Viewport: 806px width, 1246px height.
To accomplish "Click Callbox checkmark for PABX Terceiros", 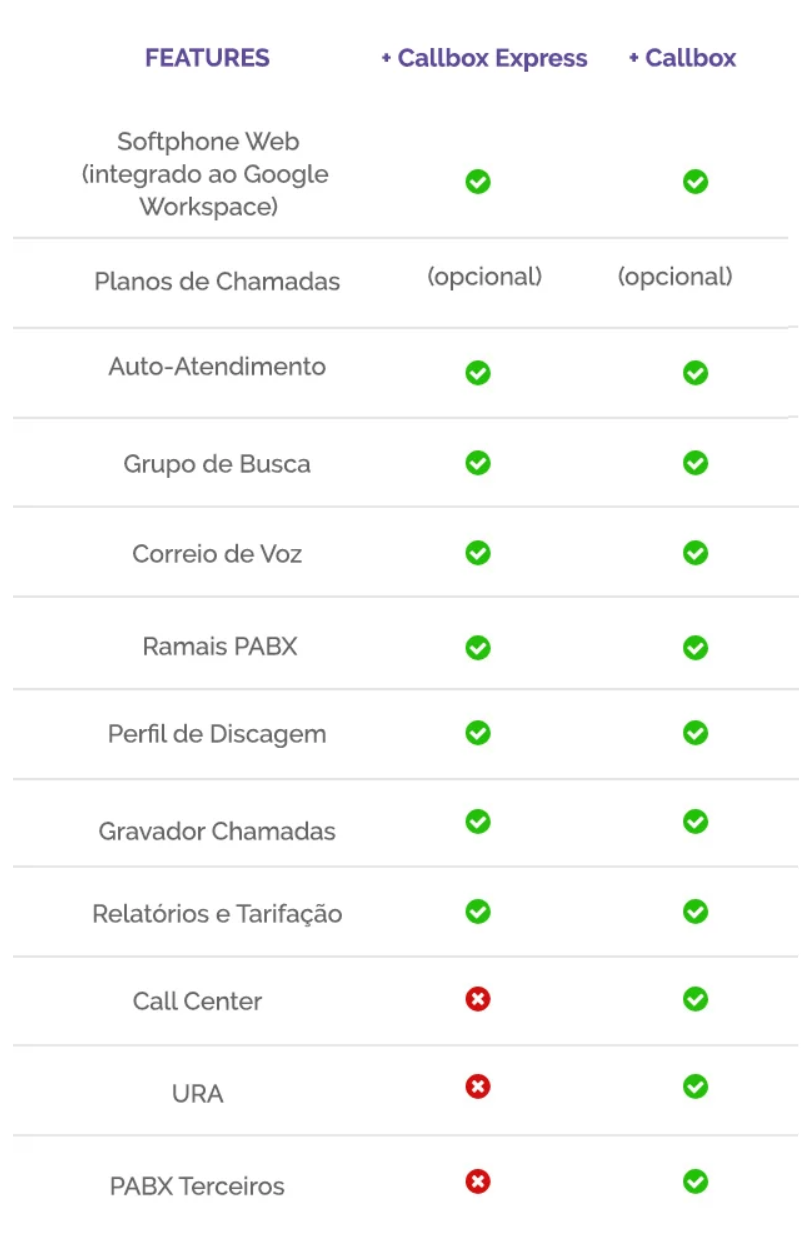I will [695, 1182].
